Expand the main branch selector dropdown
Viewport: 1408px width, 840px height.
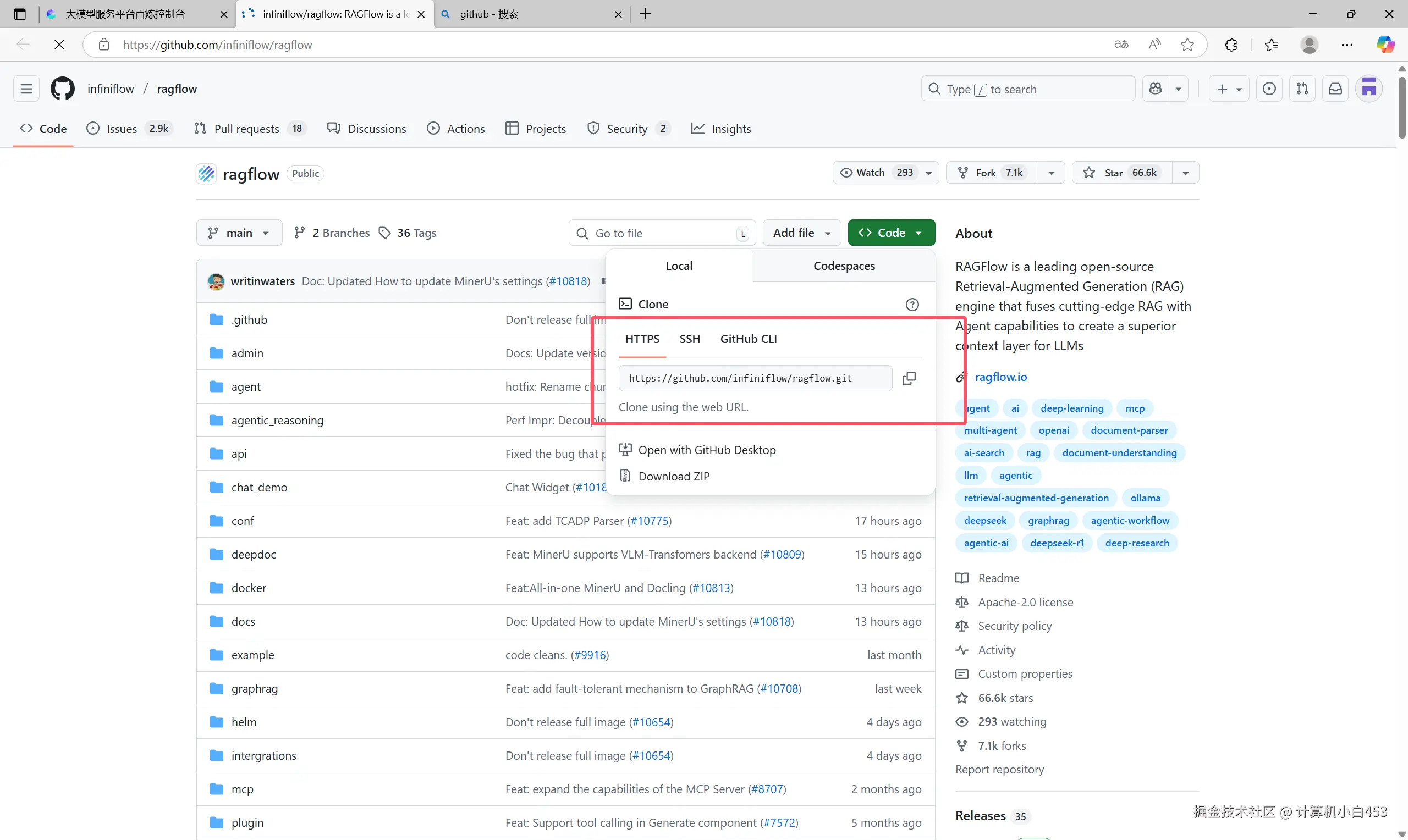pos(239,233)
